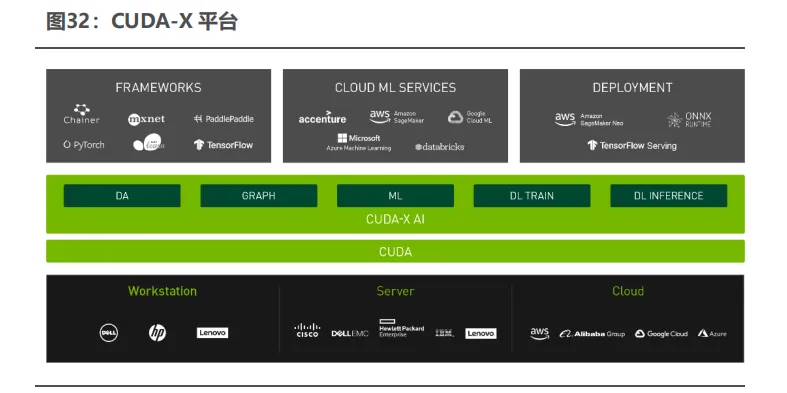
Task: Click the Google Cloud ML logo
Action: coord(470,117)
